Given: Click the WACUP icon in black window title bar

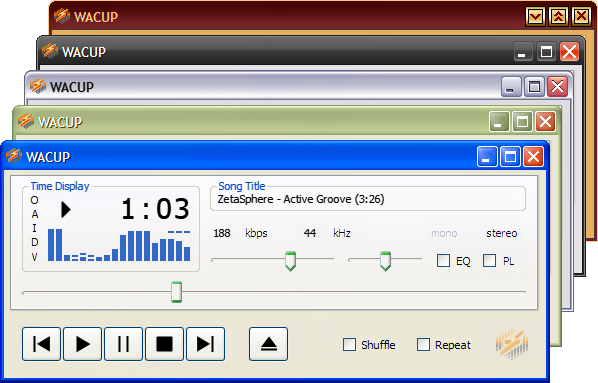Looking at the screenshot, I should pyautogui.click(x=50, y=51).
